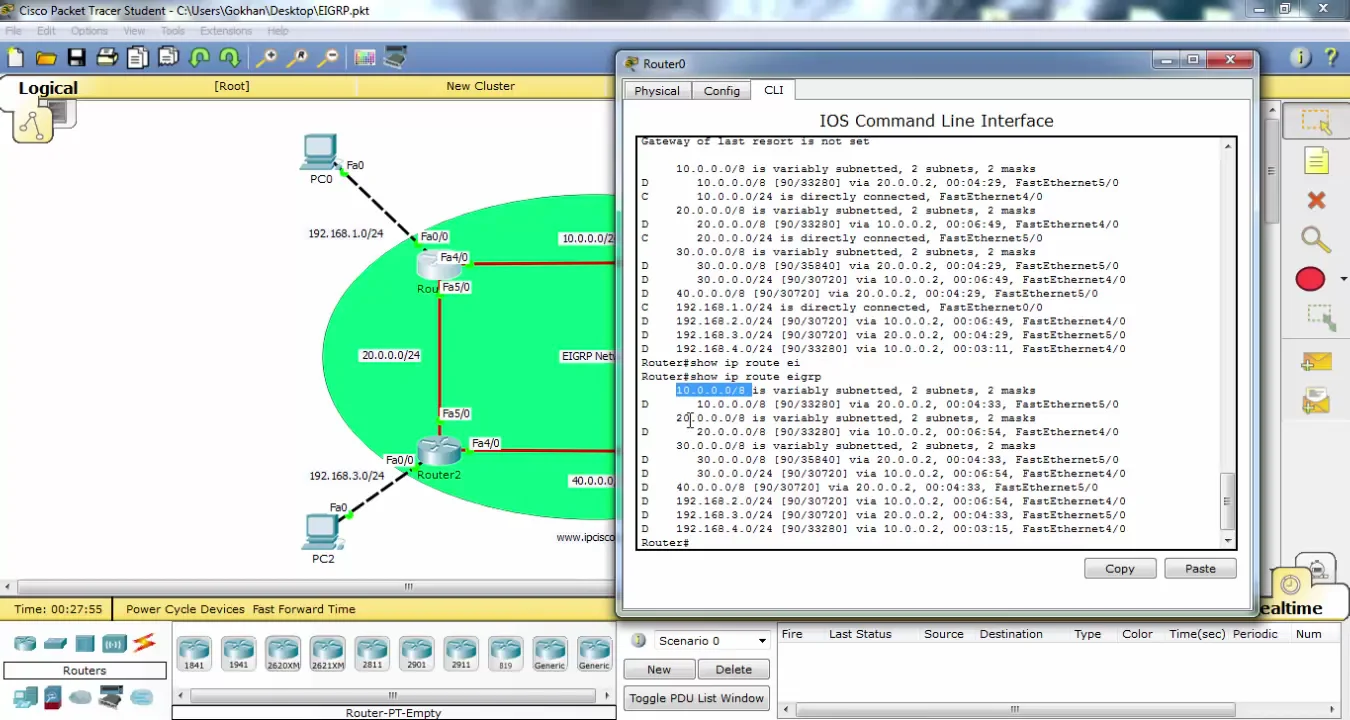
Task: Open the Extensions menu
Action: pyautogui.click(x=226, y=31)
